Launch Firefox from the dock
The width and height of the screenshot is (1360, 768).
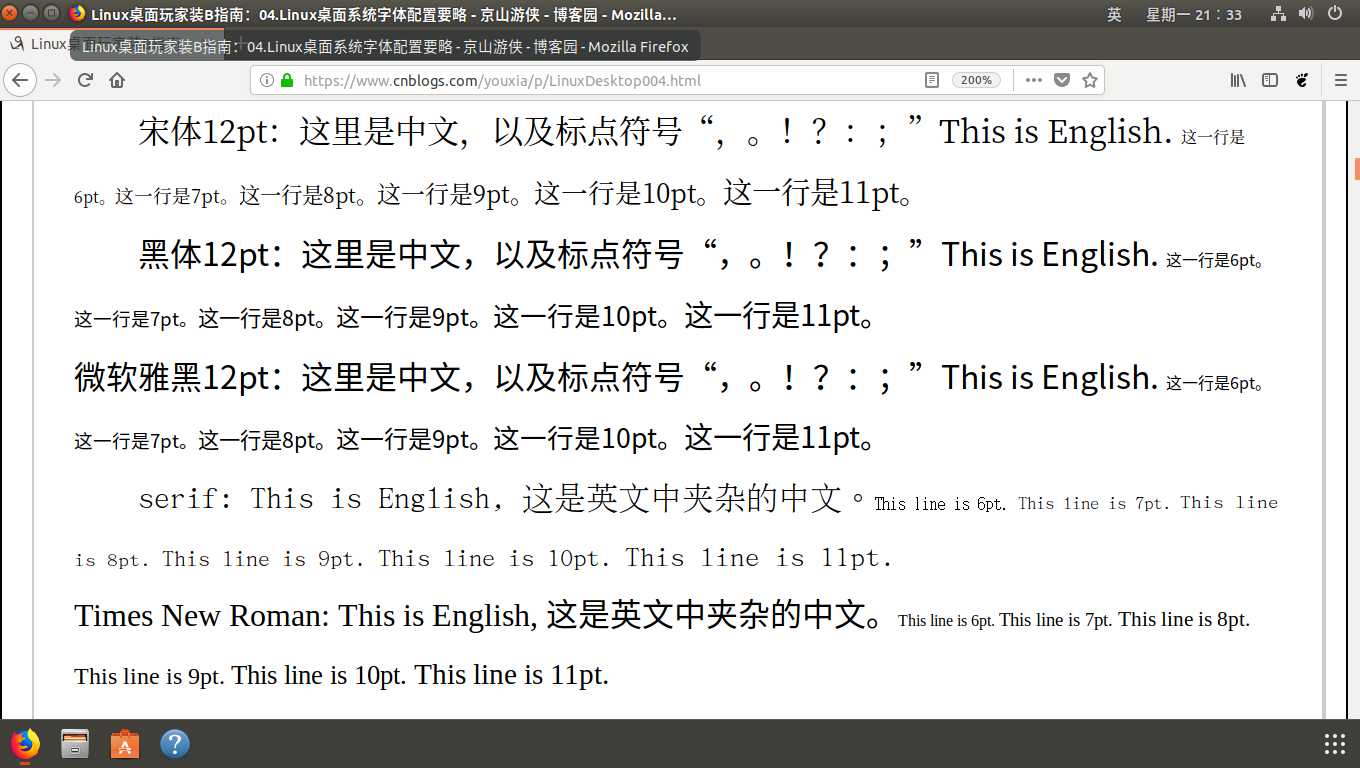(25, 744)
